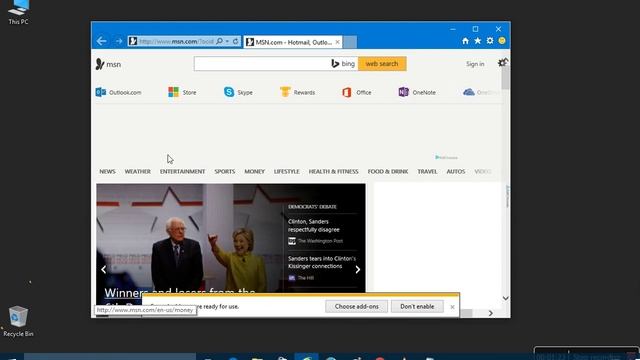Viewport: 640px width, 360px height.
Task: Go to the FOOD & DRINK section
Action: [388, 171]
